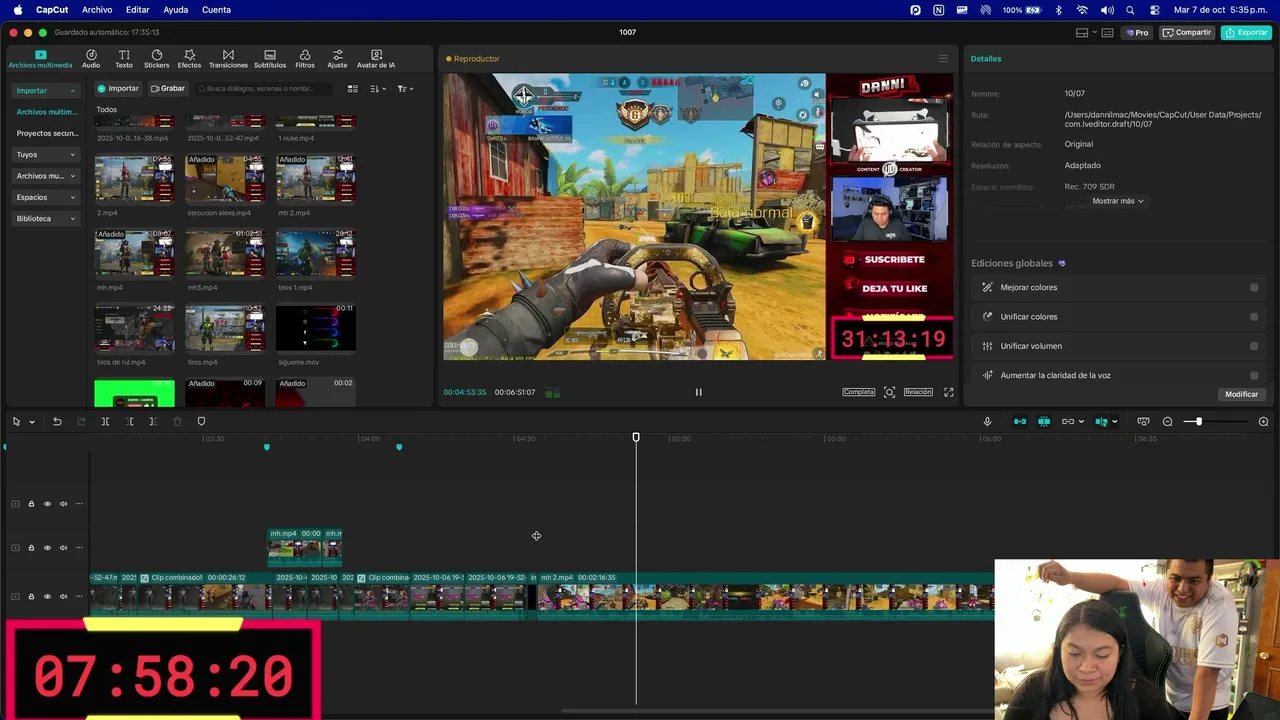Open player panel menu icon
Viewport: 1280px width, 720px height.
point(942,59)
